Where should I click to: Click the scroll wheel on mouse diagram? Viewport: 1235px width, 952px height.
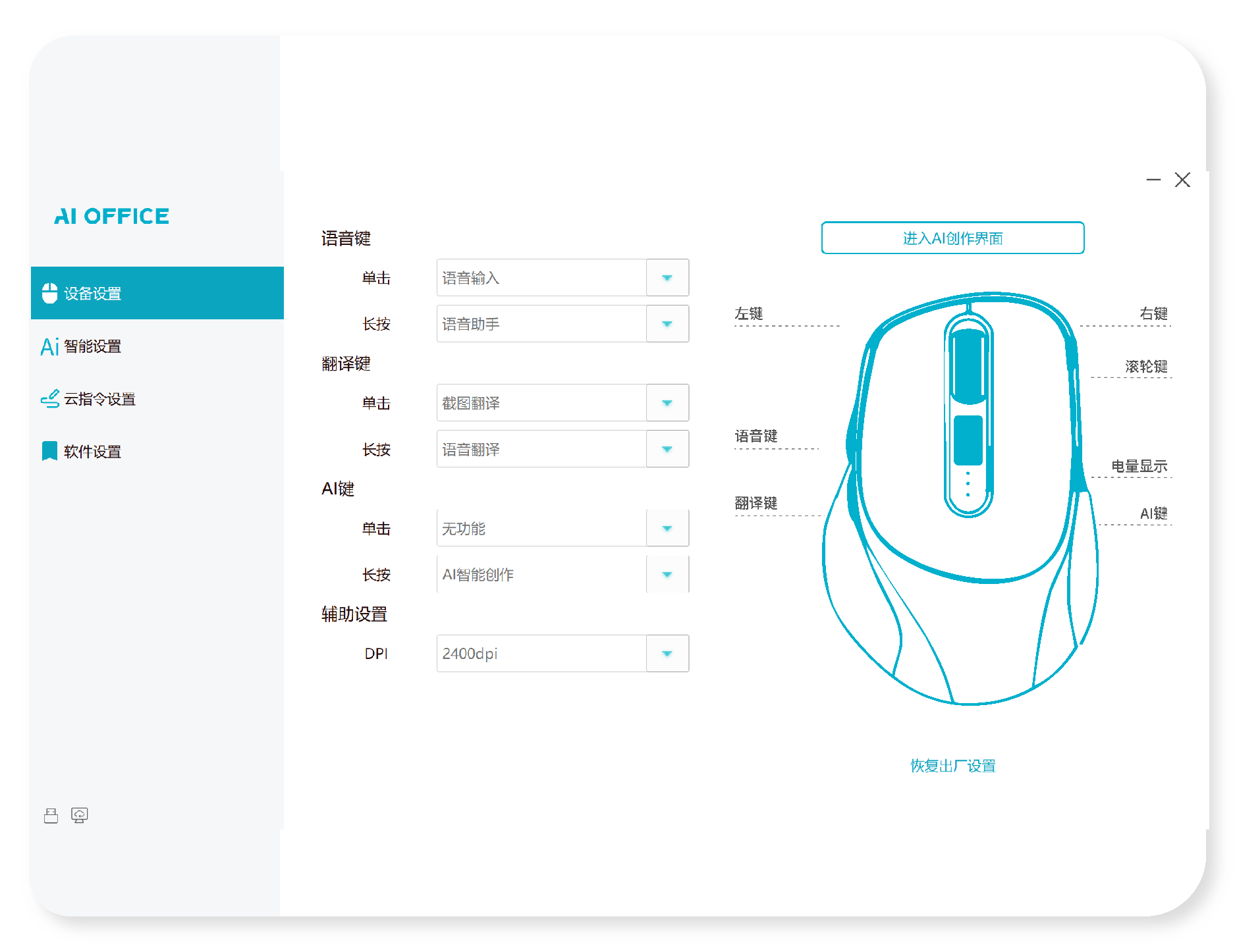[968, 365]
